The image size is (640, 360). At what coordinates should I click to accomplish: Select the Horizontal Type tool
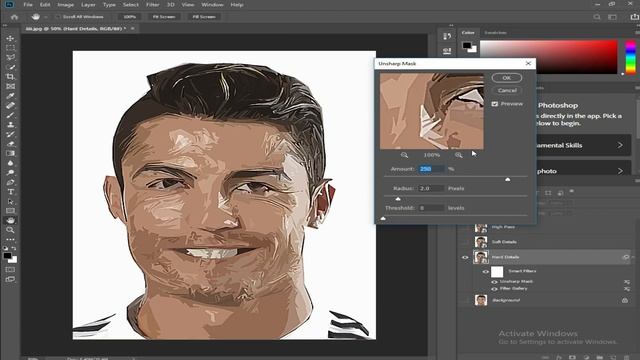[10, 192]
